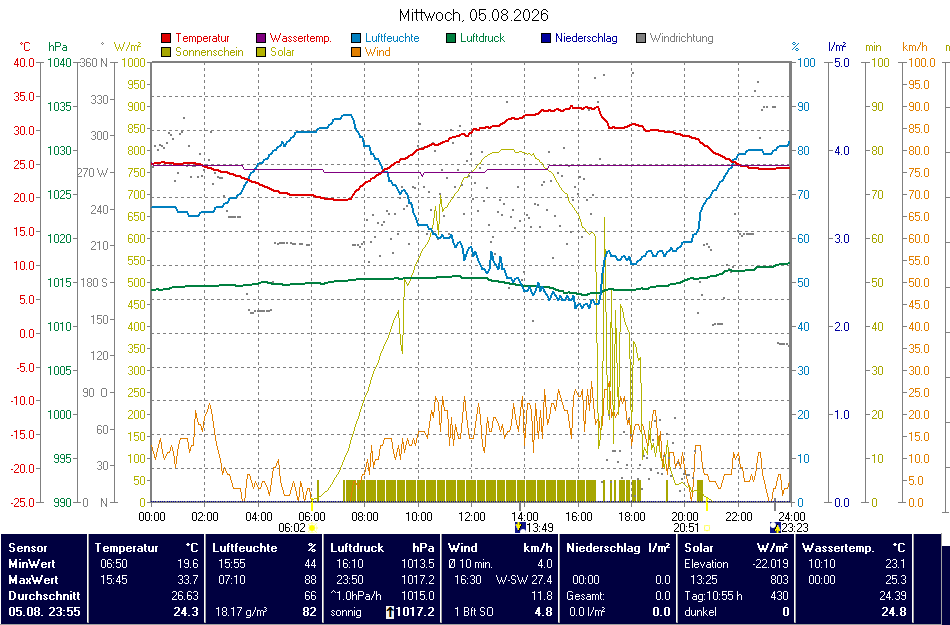
Task: Select the Luftdruck legend label
Action: [x=483, y=38]
